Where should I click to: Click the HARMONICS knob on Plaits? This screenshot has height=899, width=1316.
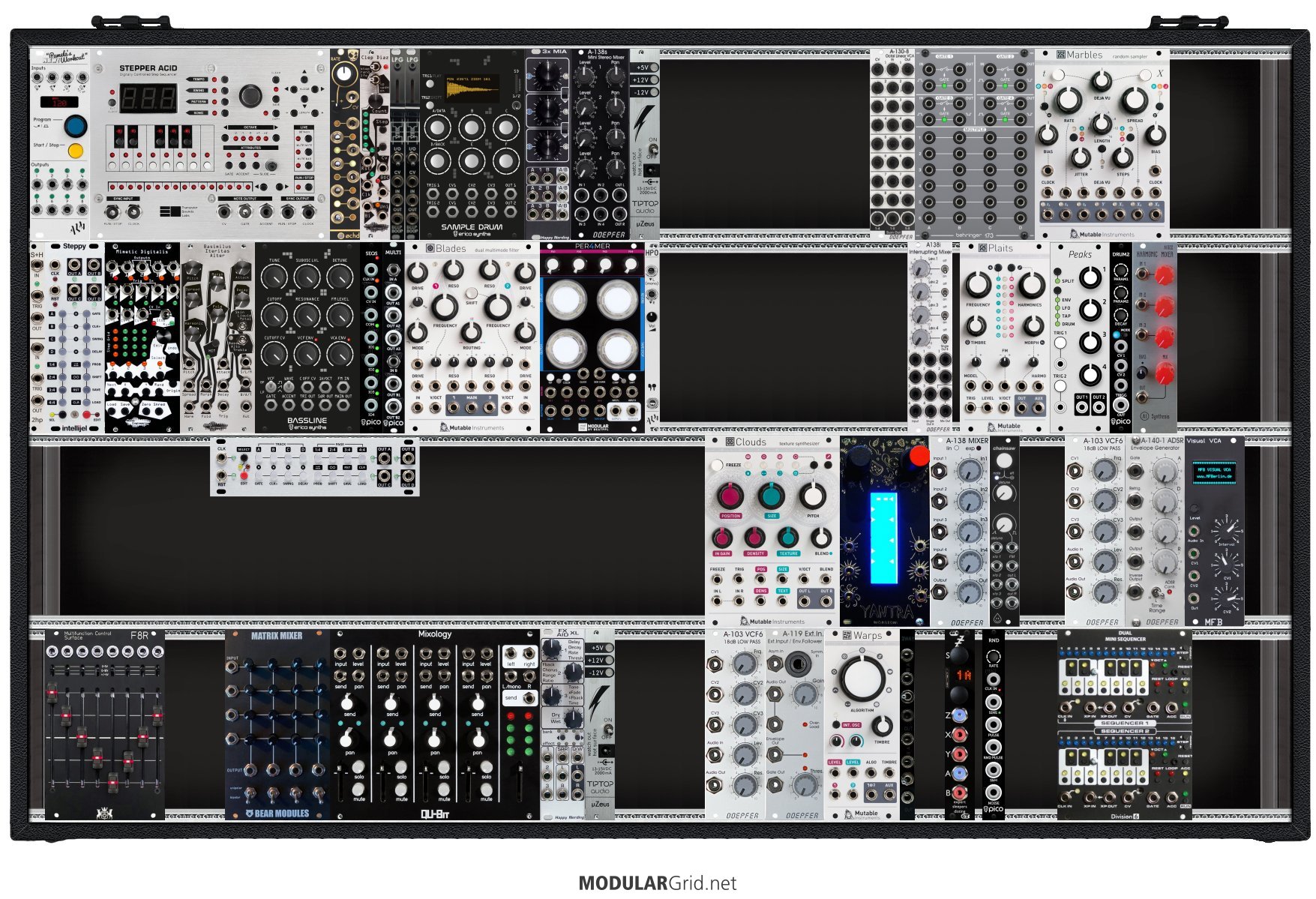pos(1031,286)
